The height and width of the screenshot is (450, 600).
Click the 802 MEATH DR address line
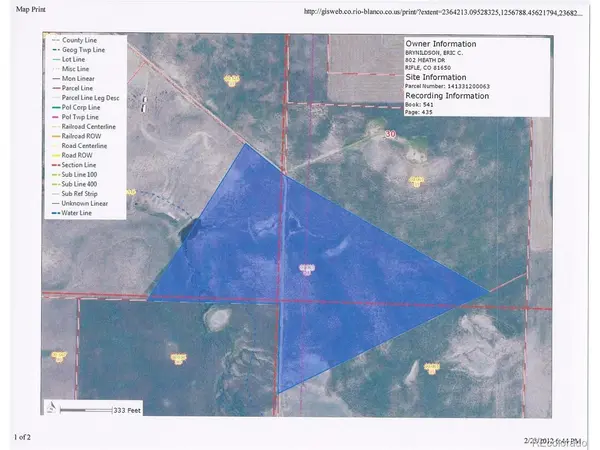click(x=425, y=60)
